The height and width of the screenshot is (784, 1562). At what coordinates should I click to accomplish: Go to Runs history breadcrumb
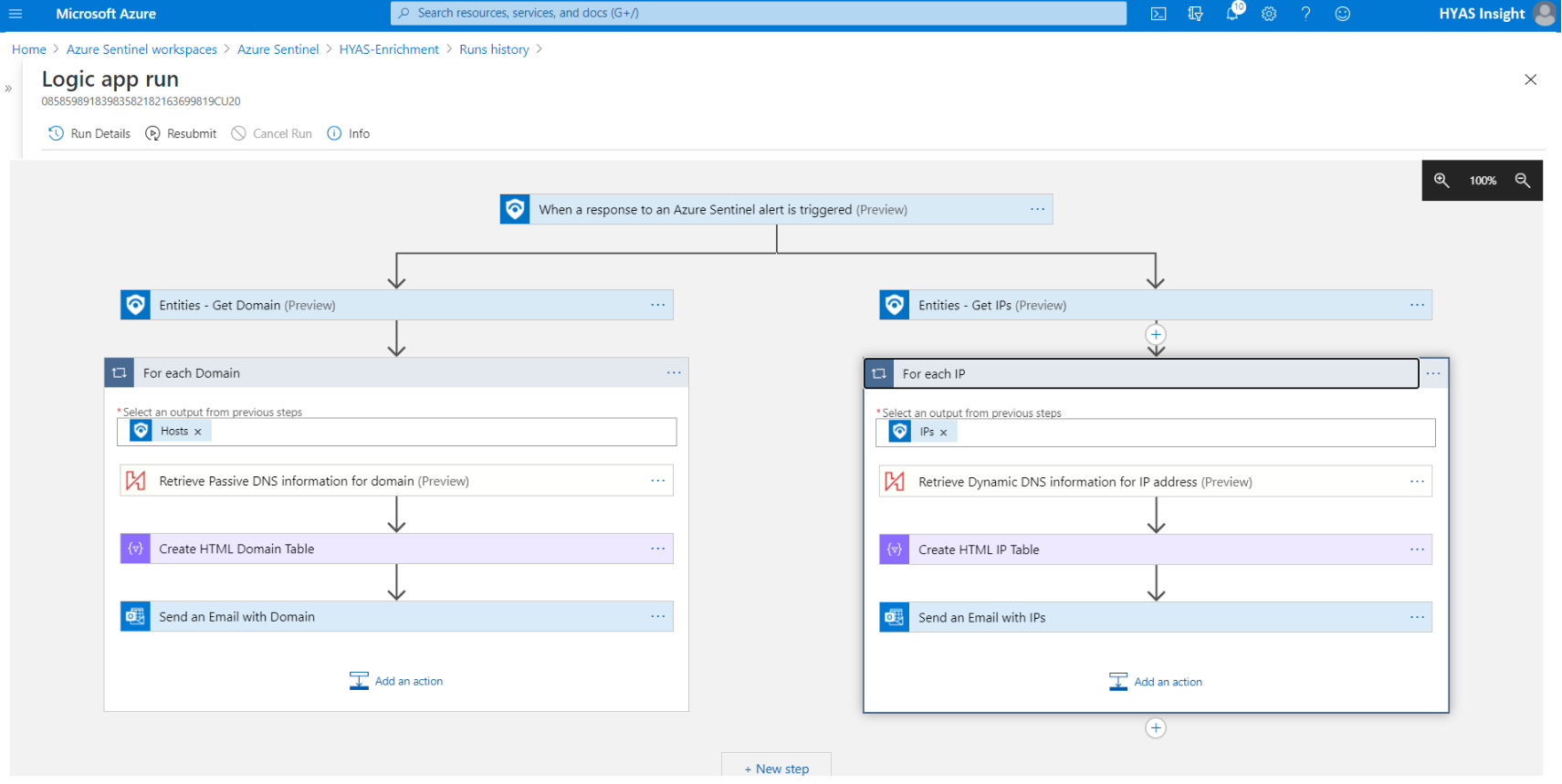(494, 49)
